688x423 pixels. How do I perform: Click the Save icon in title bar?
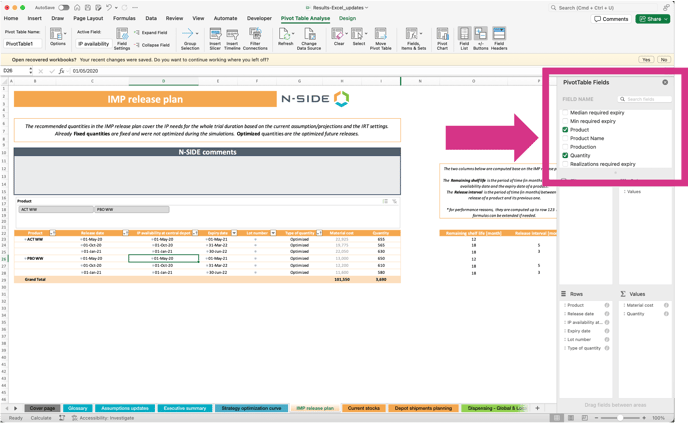pos(88,7)
